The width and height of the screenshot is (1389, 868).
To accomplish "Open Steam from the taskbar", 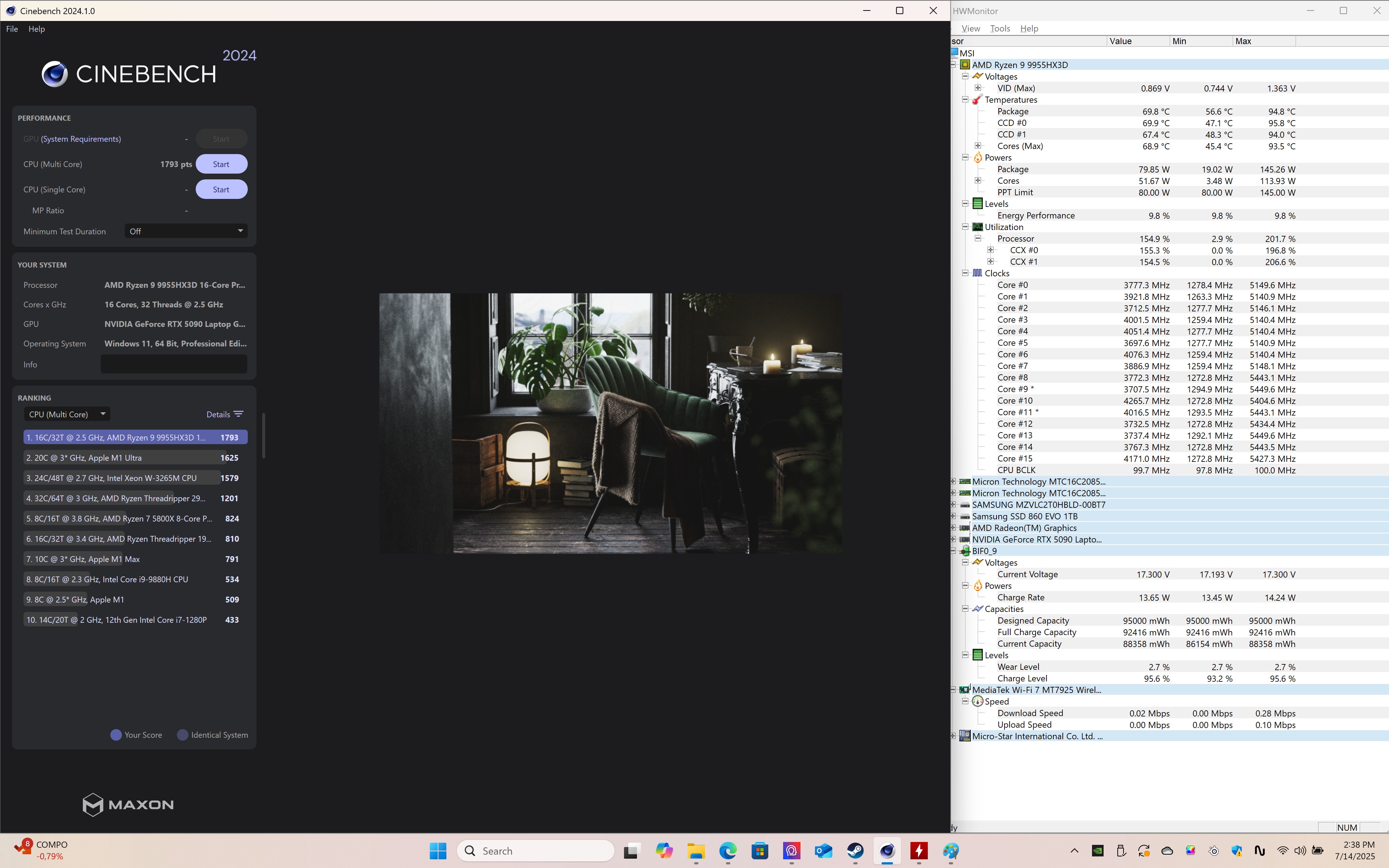I will [855, 851].
